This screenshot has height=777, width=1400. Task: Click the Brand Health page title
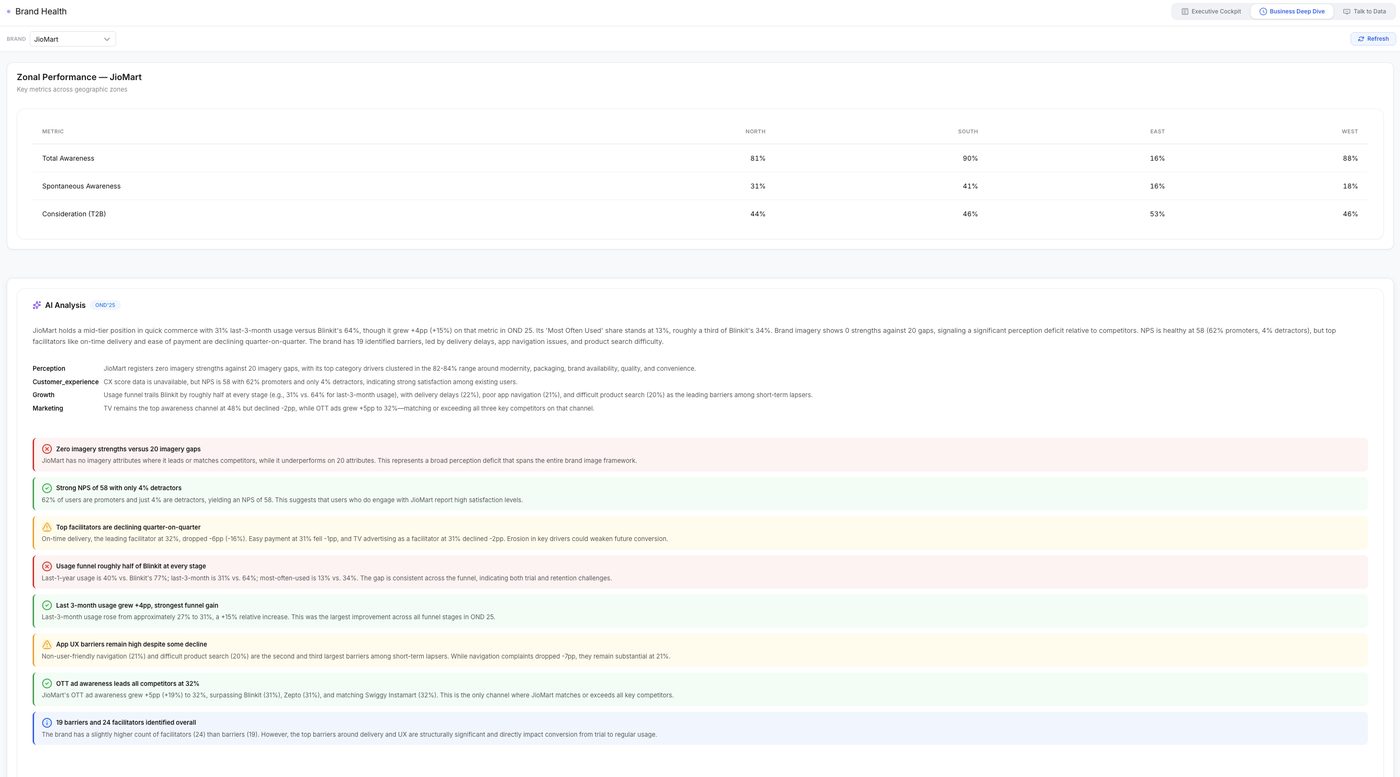41,11
